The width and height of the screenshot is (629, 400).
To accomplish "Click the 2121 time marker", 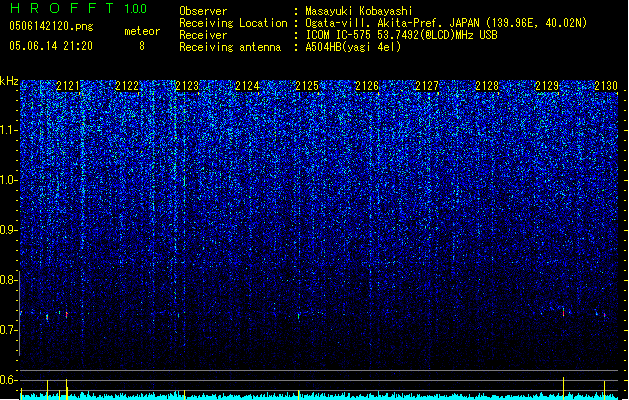I will click(68, 86).
